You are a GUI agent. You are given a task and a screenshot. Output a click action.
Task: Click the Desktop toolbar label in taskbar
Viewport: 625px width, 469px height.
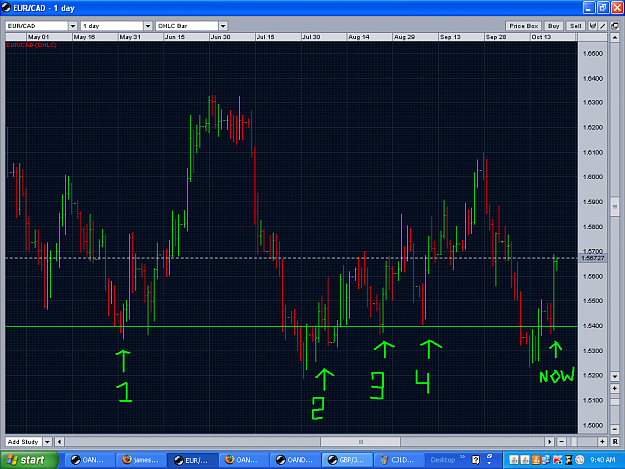coord(442,460)
